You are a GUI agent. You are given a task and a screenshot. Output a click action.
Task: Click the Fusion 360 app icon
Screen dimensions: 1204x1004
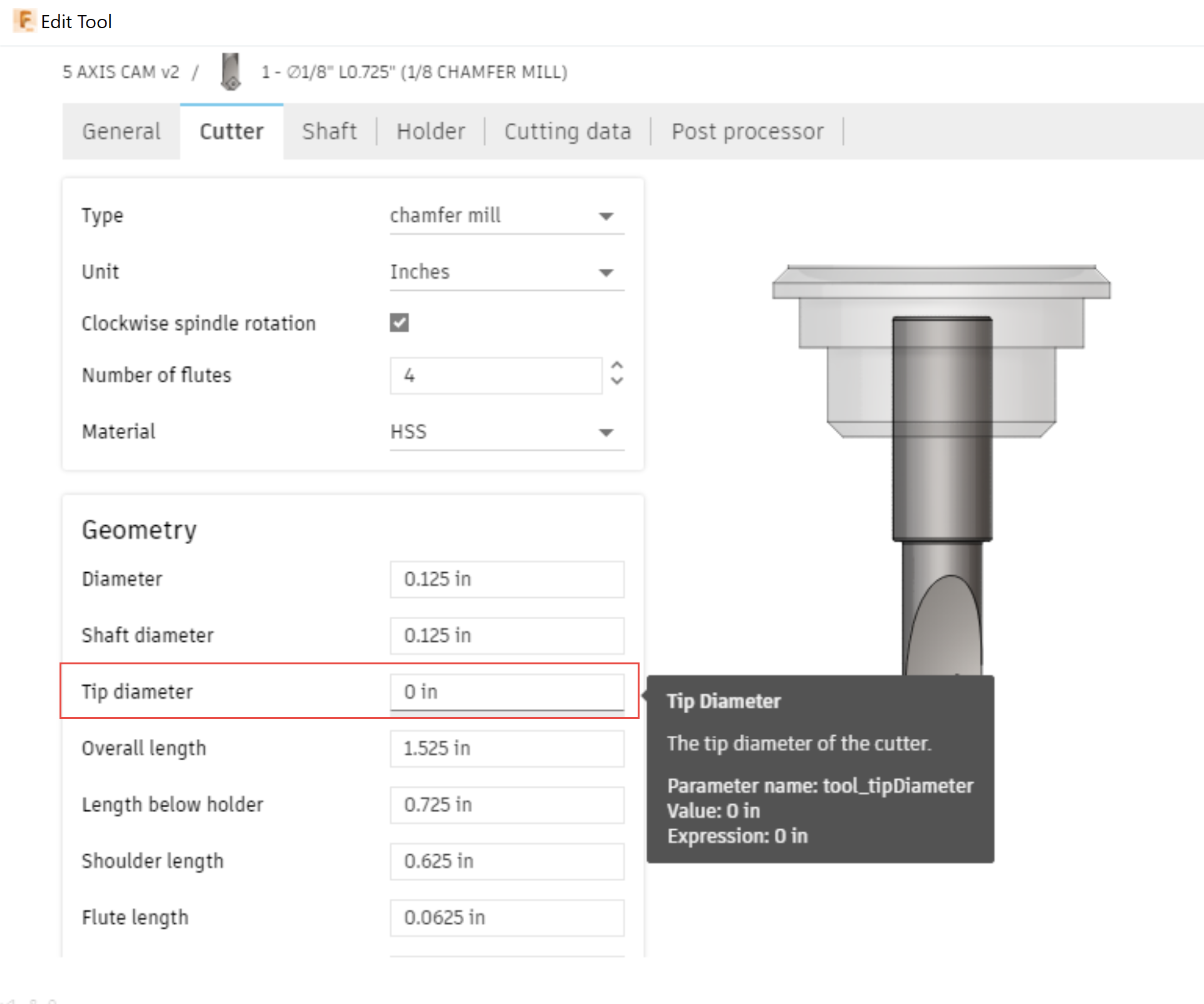[x=24, y=21]
